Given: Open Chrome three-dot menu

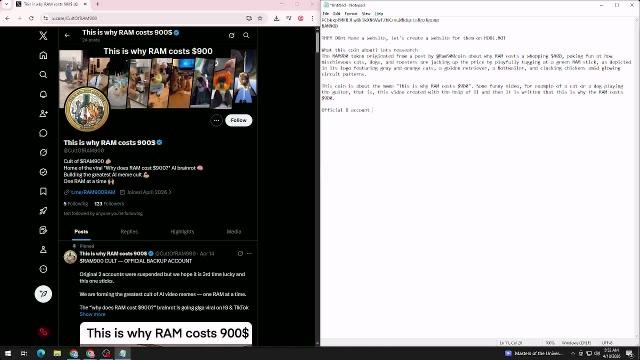Looking at the screenshot, I should (312, 18).
